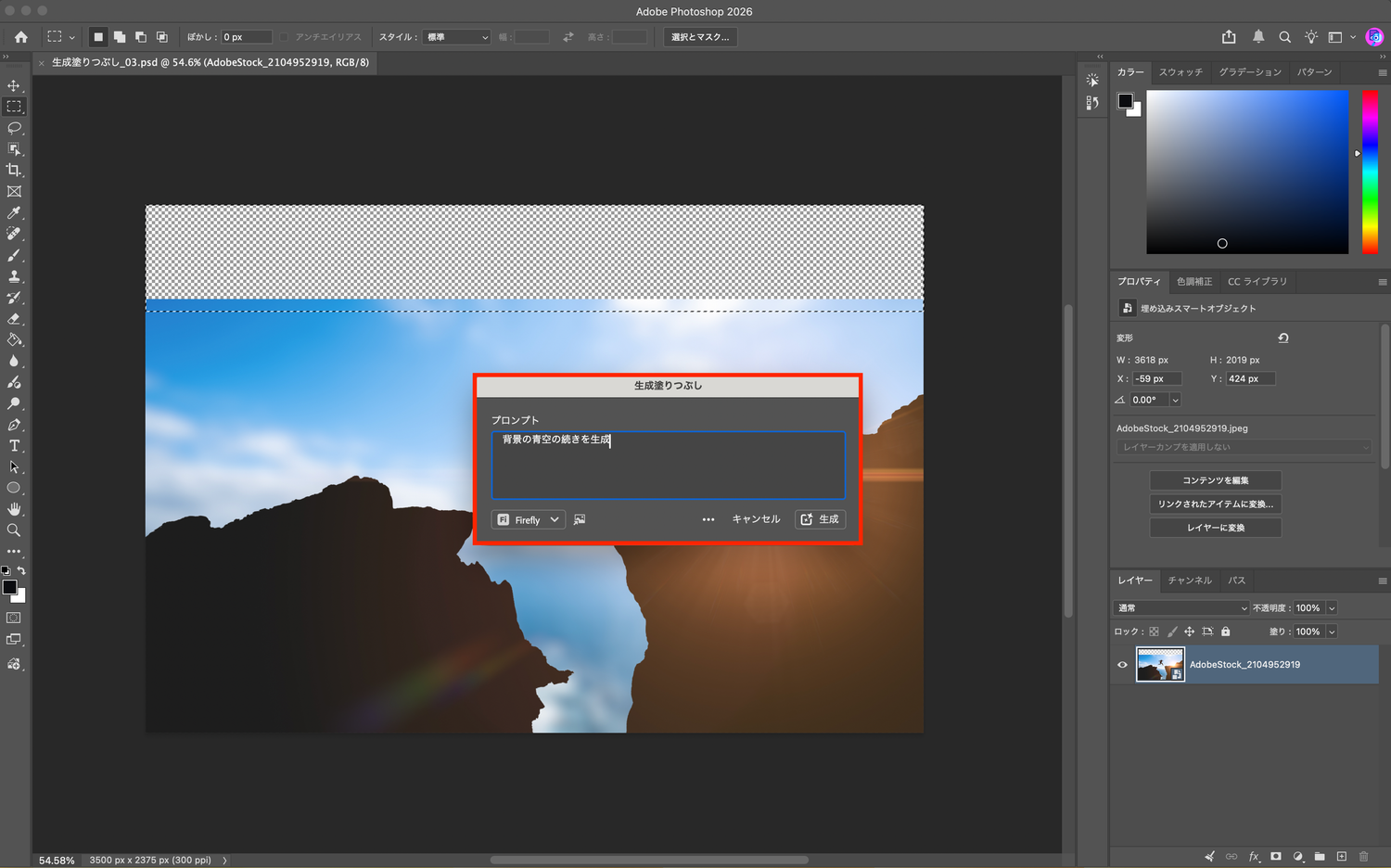Open the layer effects fx menu
The width and height of the screenshot is (1391, 868).
pos(1254,856)
